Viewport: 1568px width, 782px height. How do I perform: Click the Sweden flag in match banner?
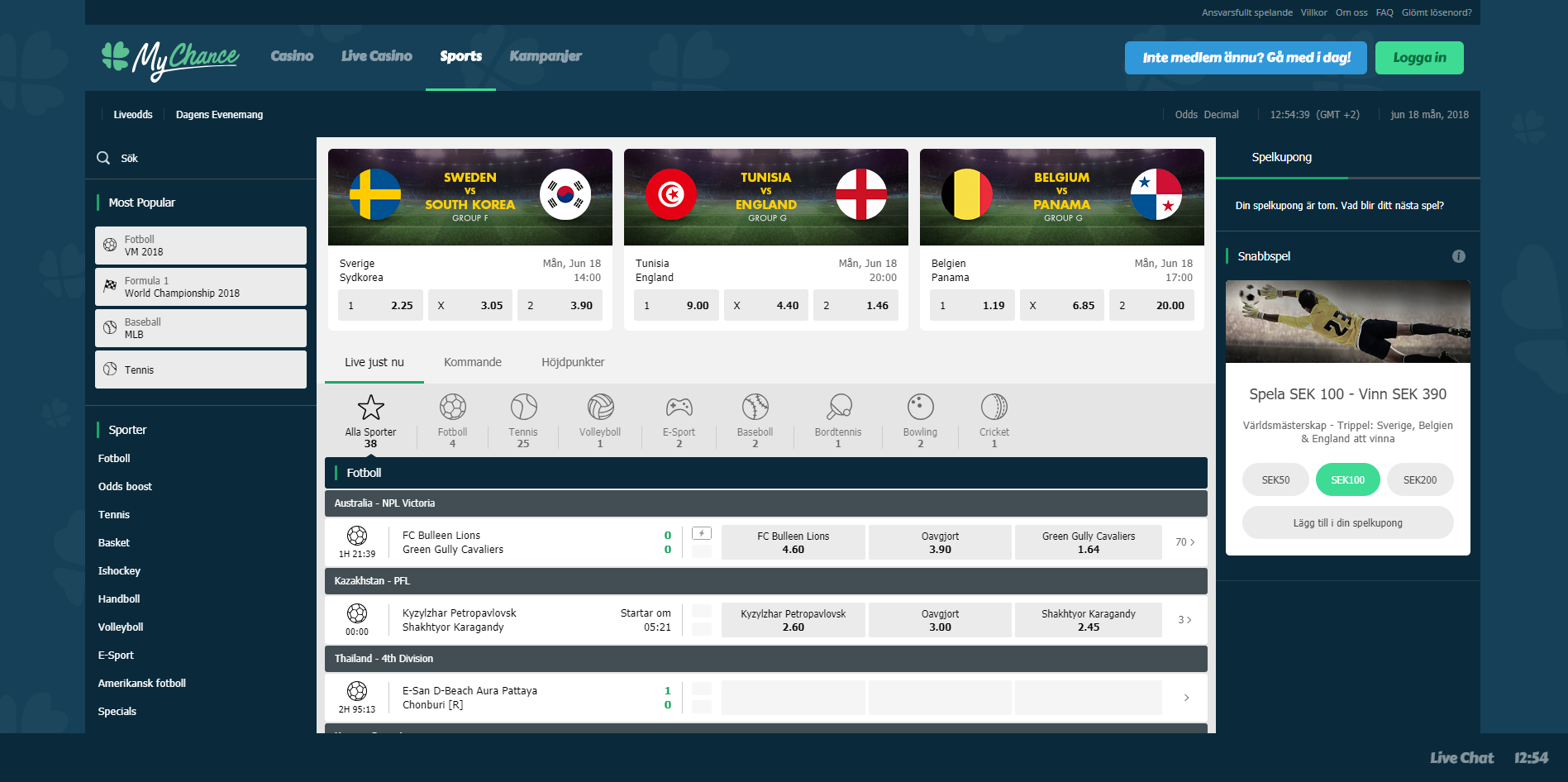(375, 194)
